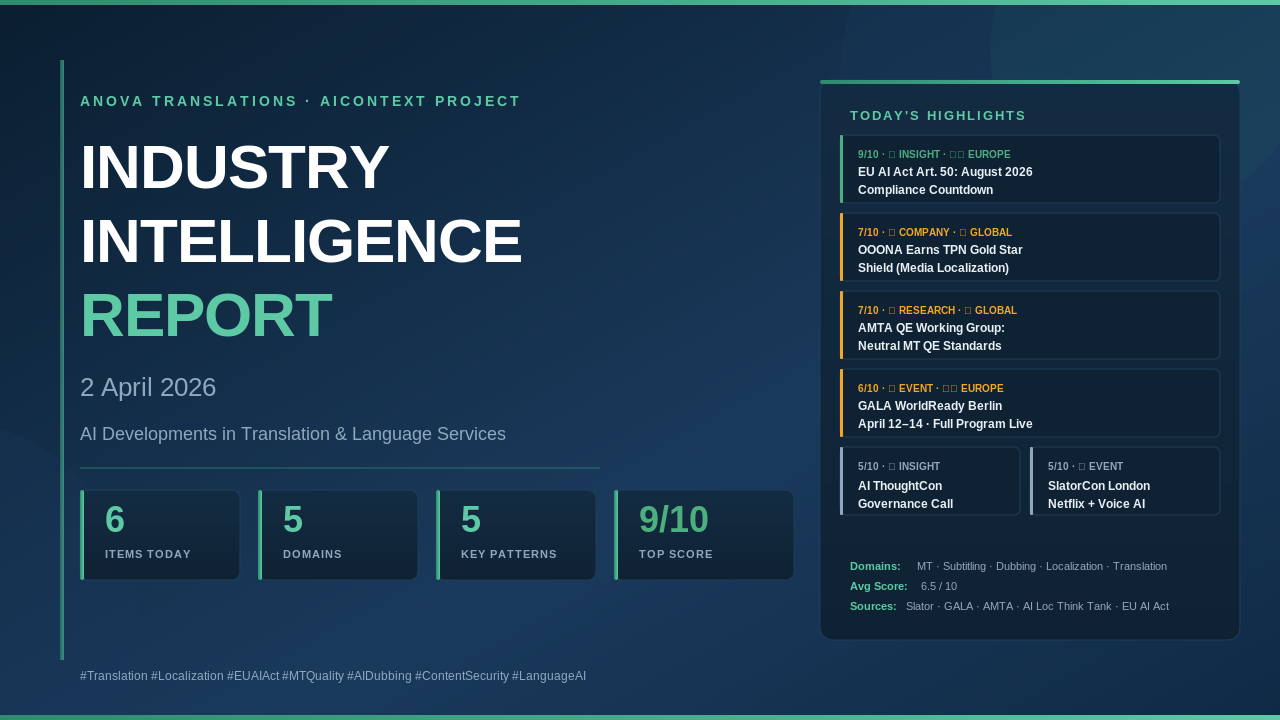Viewport: 1280px width, 720px height.
Task: Click the #Localization hashtag
Action: (x=187, y=676)
